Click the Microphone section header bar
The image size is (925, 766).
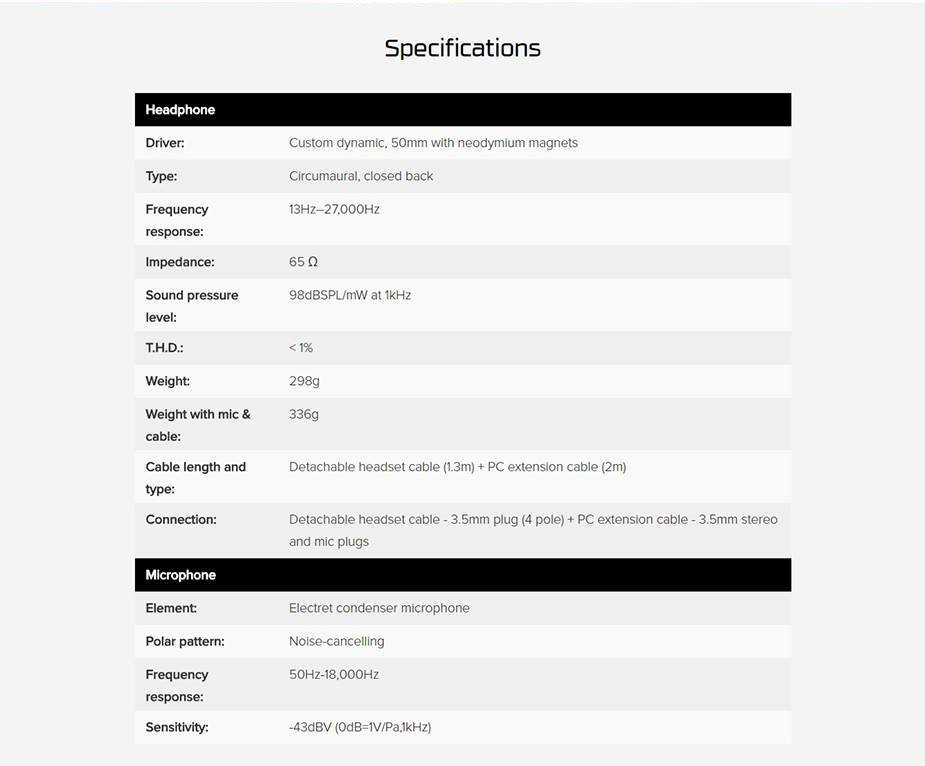(462, 575)
